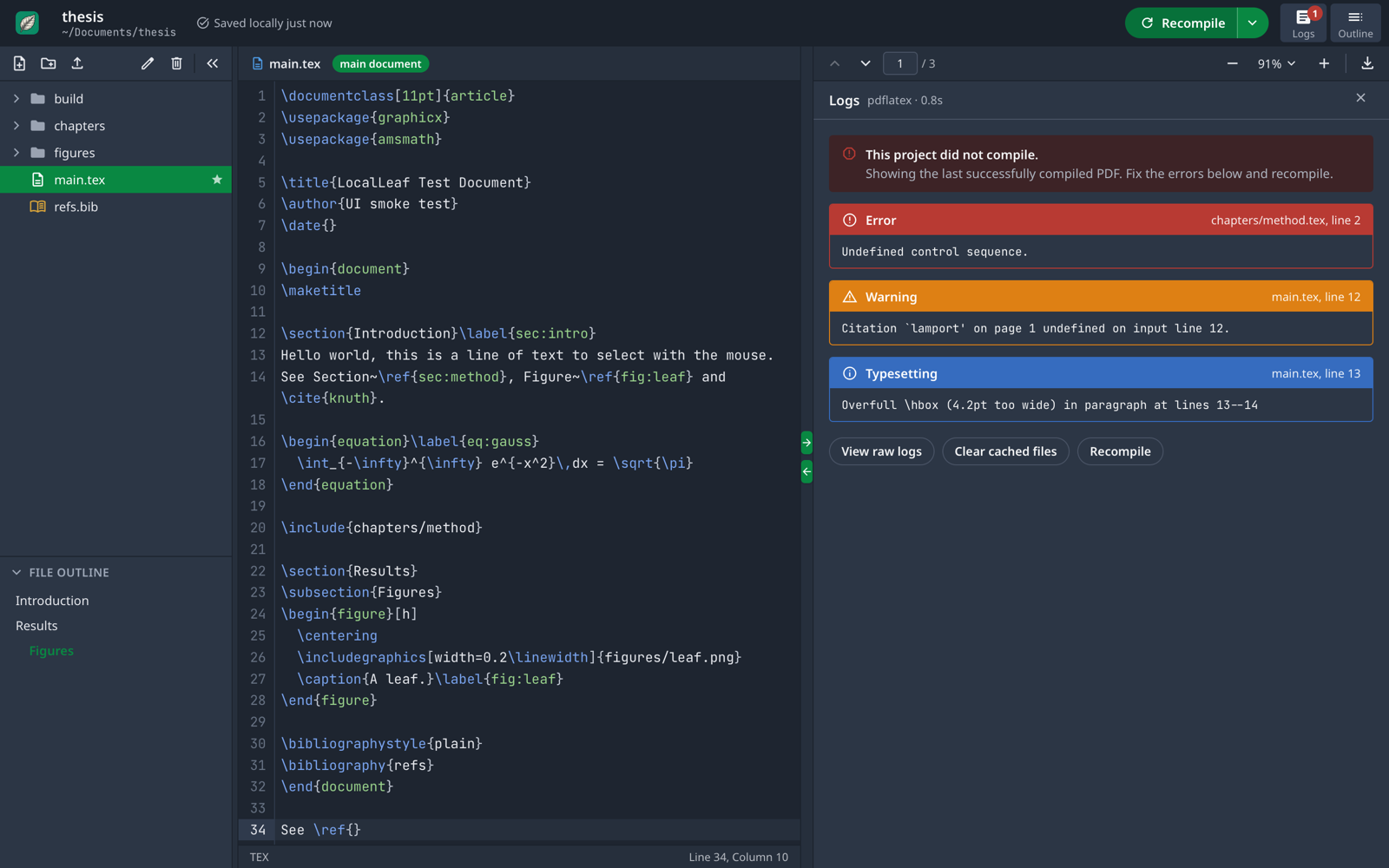Image resolution: width=1389 pixels, height=868 pixels.
Task: Click the new folder icon
Action: tap(49, 63)
